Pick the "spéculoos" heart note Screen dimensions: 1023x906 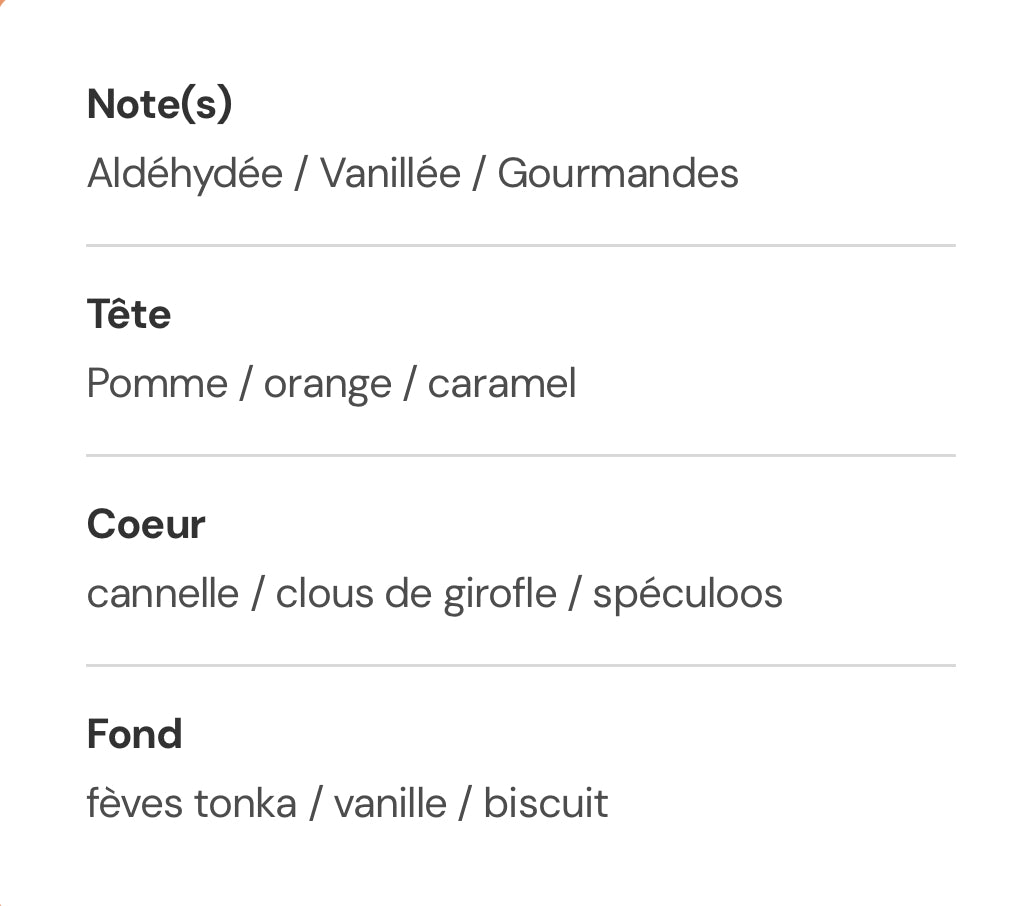click(x=687, y=596)
